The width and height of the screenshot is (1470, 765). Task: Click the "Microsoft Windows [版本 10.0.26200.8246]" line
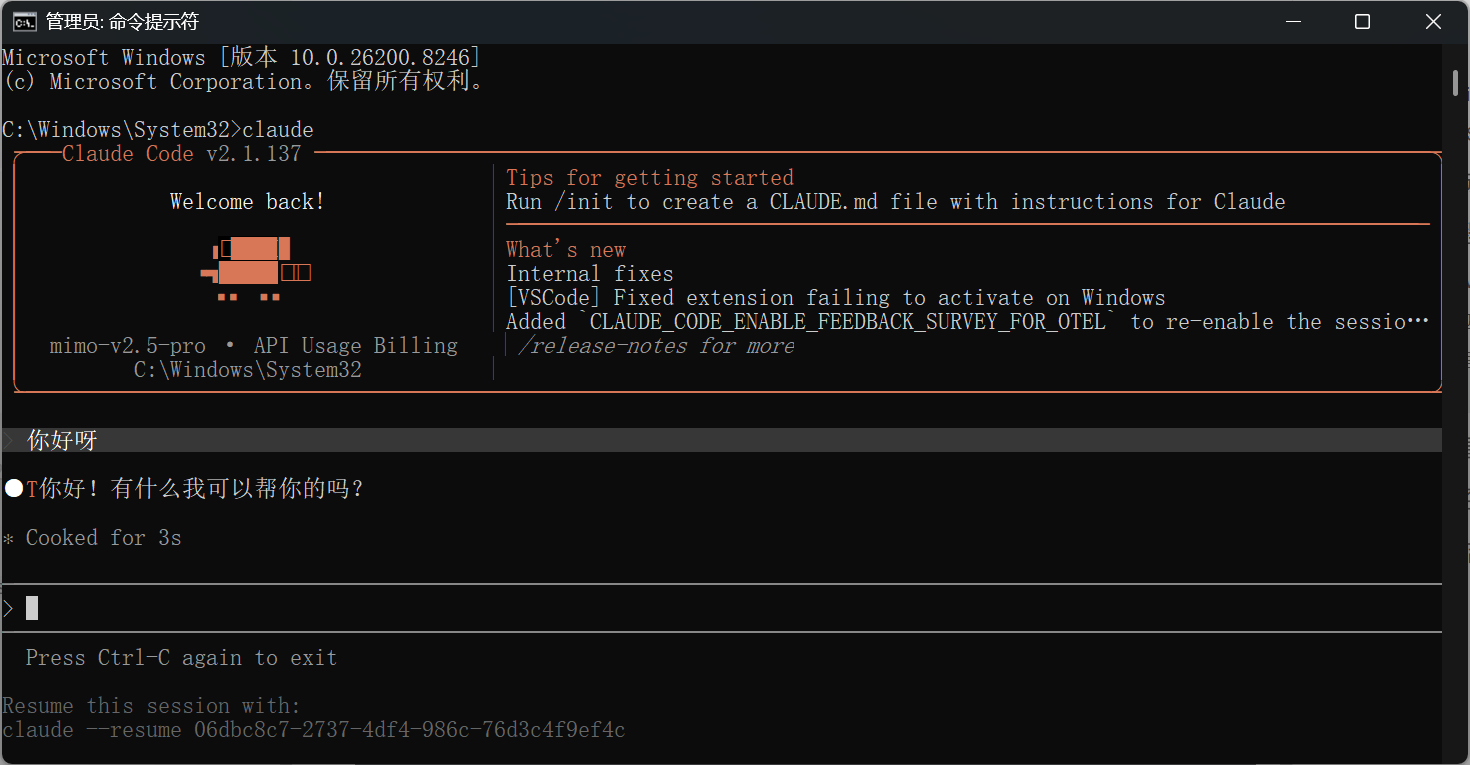(242, 57)
